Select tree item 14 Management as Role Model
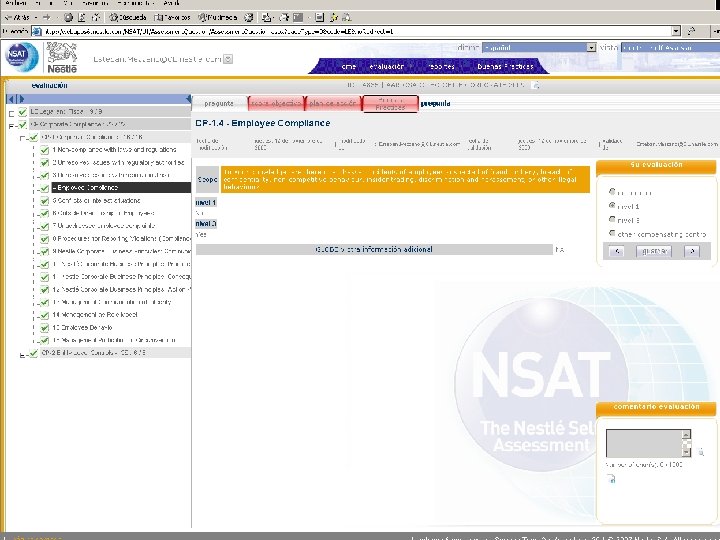720x540 pixels. pos(95,315)
